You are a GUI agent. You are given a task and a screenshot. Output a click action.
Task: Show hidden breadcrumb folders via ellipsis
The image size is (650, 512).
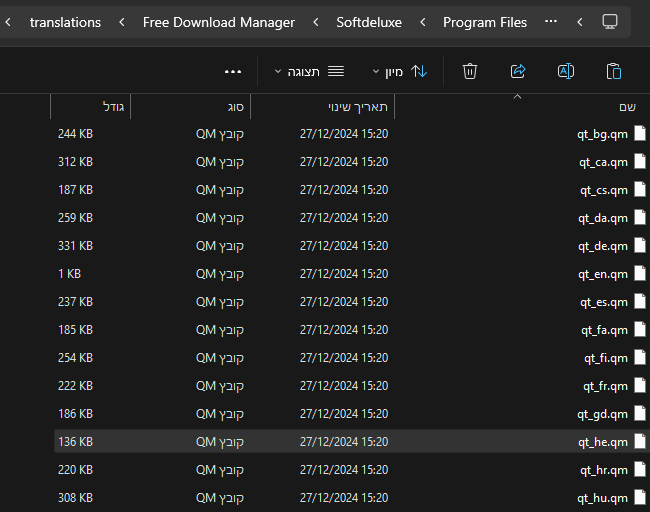click(551, 22)
